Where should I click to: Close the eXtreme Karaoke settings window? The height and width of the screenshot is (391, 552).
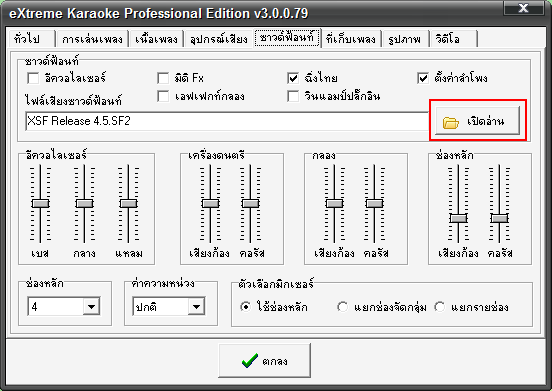523,8
